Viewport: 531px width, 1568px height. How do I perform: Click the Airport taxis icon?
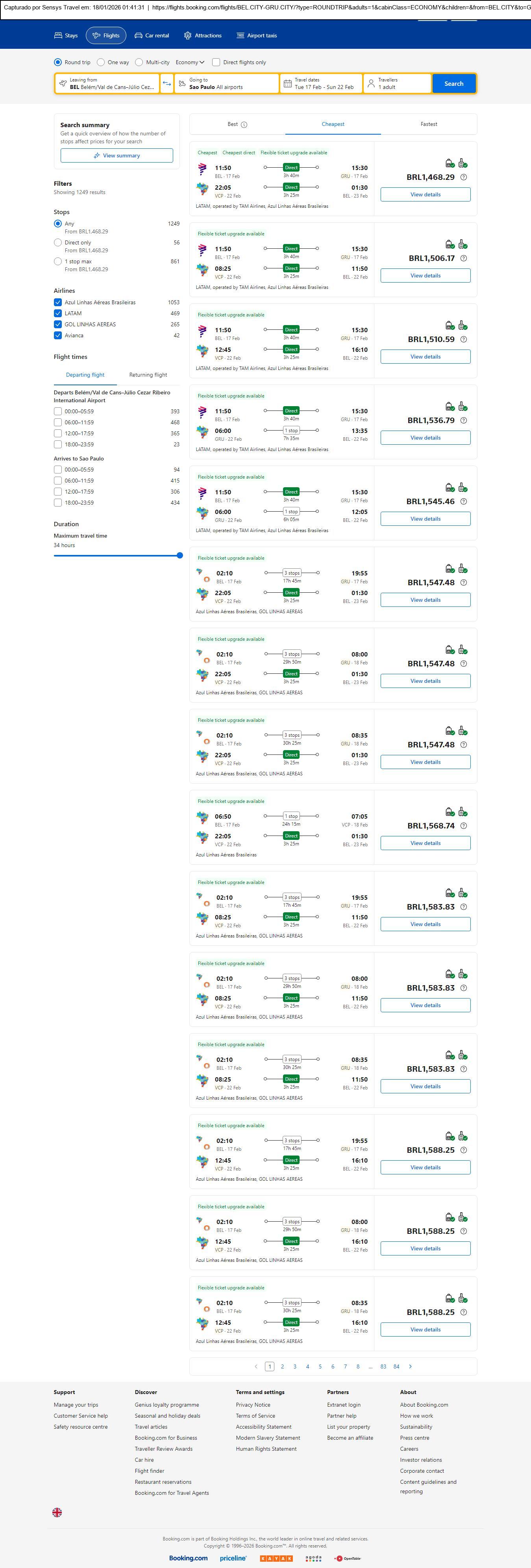tap(241, 36)
